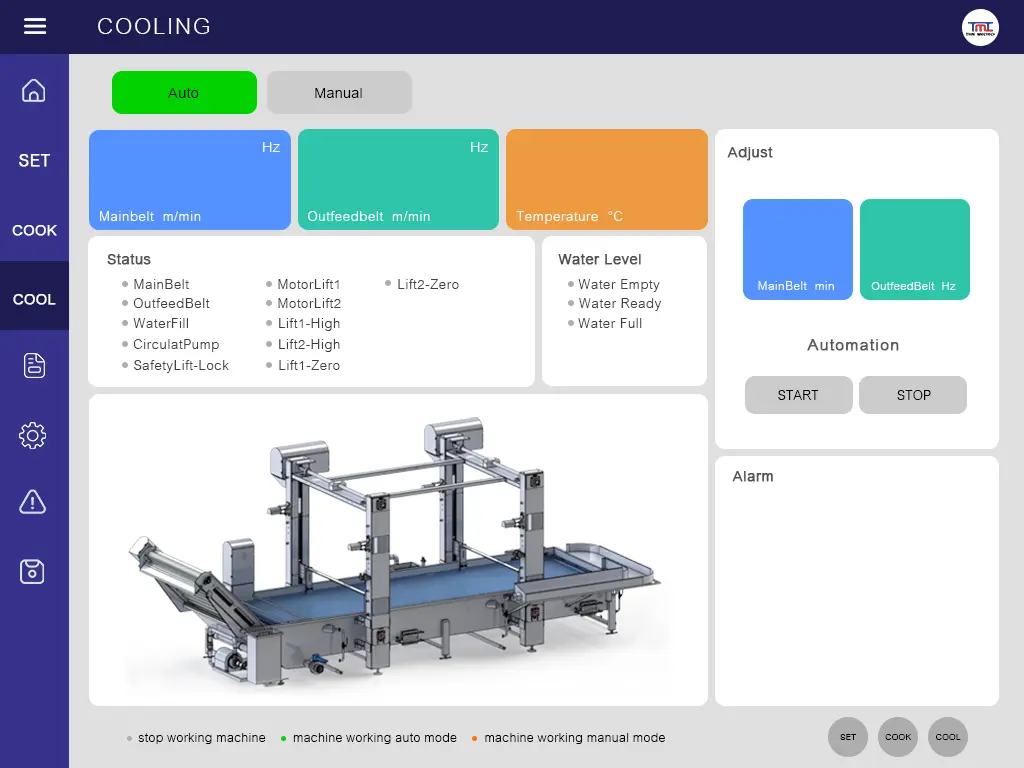This screenshot has height=768, width=1024.
Task: Click the company logo in top right
Action: coord(980,27)
